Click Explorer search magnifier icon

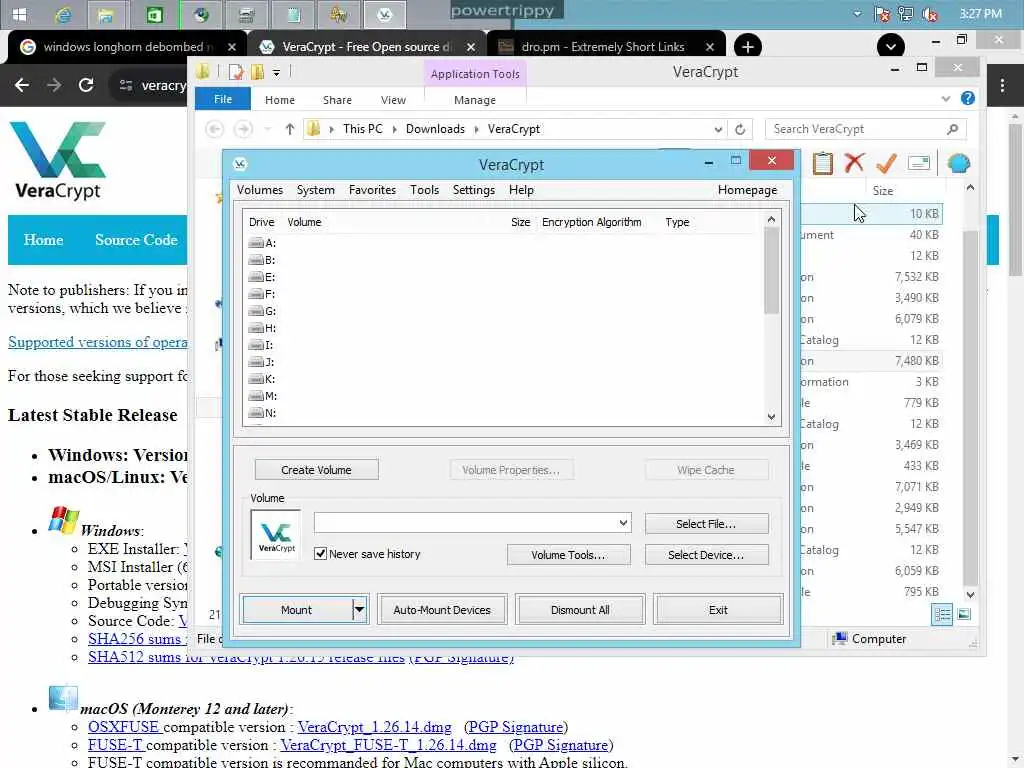click(x=952, y=129)
